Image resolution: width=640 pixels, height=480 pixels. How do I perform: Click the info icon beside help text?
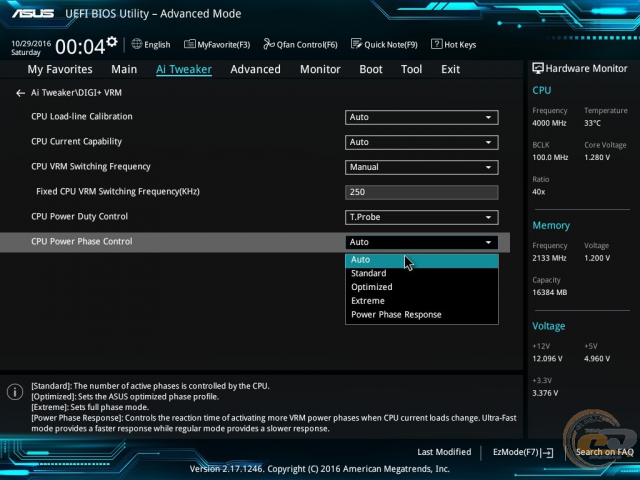coord(15,392)
